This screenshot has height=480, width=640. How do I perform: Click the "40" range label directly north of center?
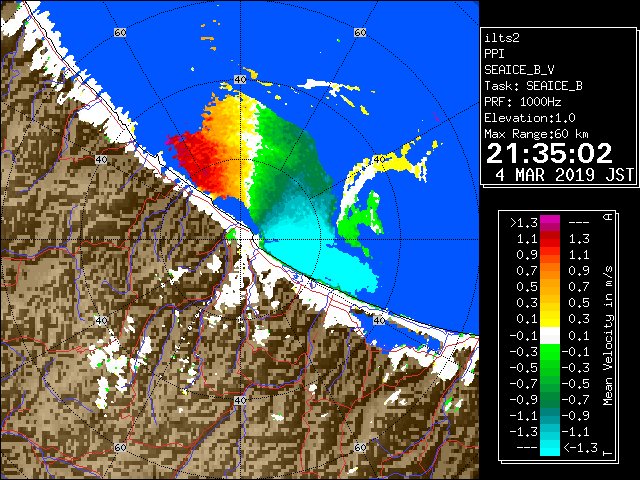click(240, 80)
